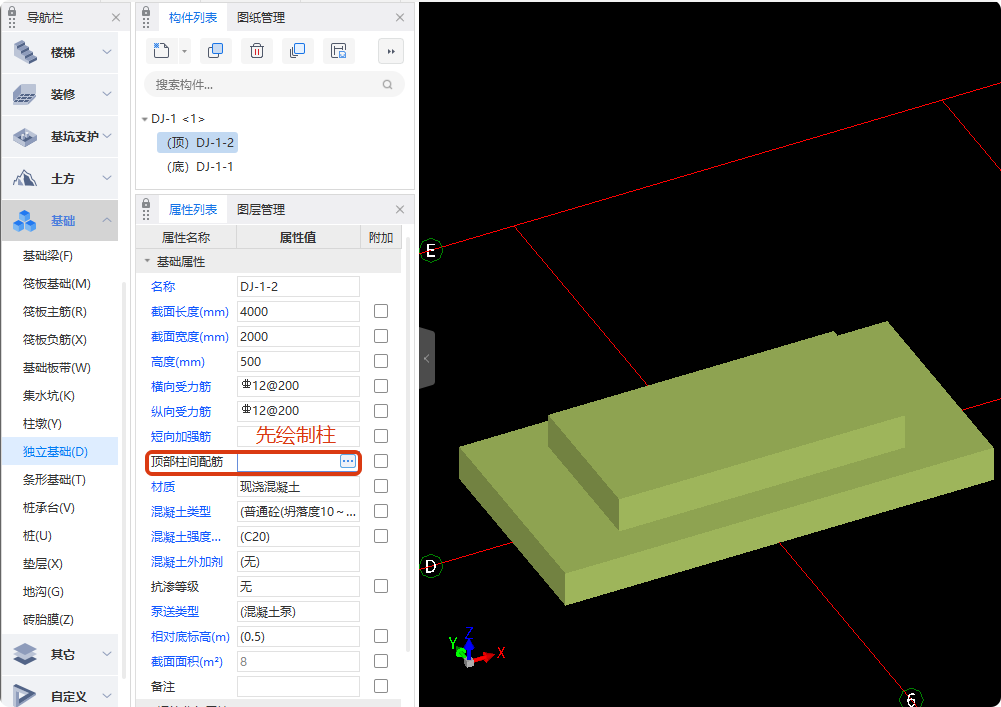Click the 自定义 custom icon

coord(25,695)
